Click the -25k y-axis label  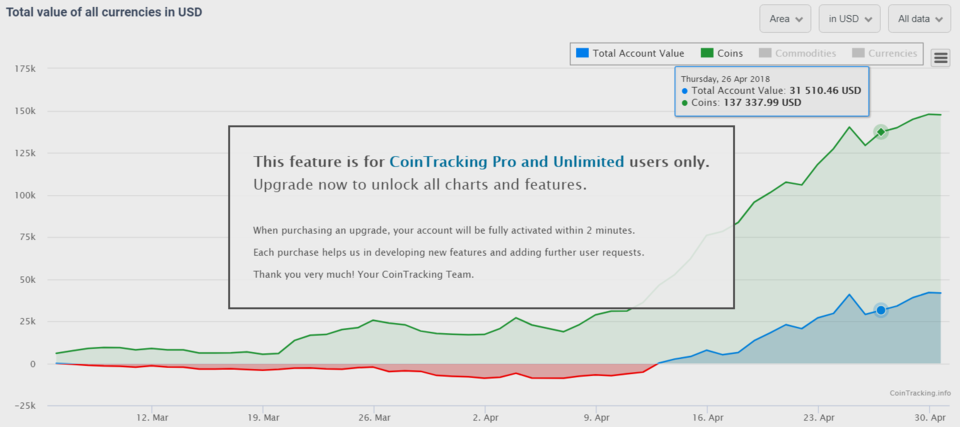coord(26,406)
